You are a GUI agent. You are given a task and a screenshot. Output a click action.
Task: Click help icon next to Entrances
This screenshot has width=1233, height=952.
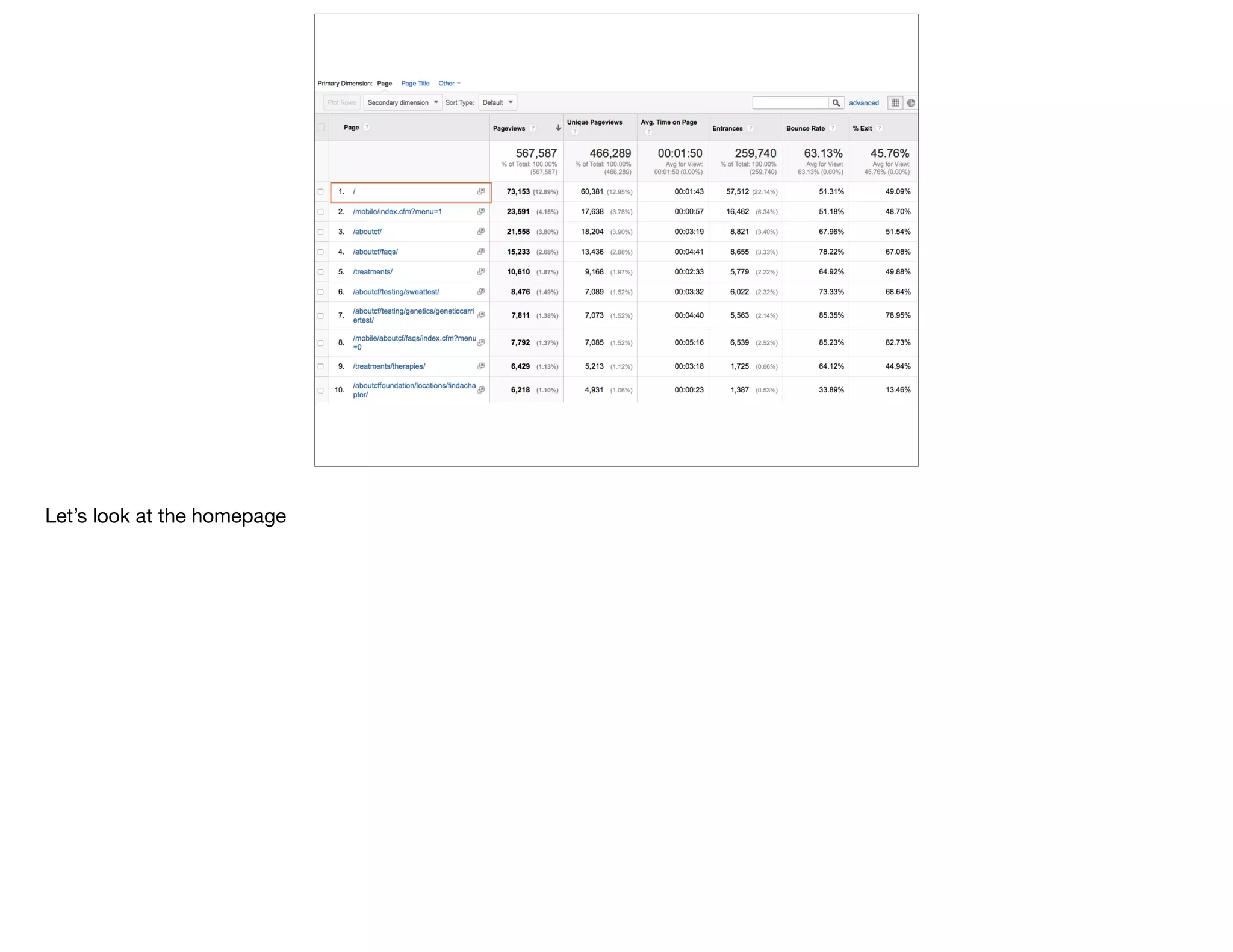coord(750,128)
